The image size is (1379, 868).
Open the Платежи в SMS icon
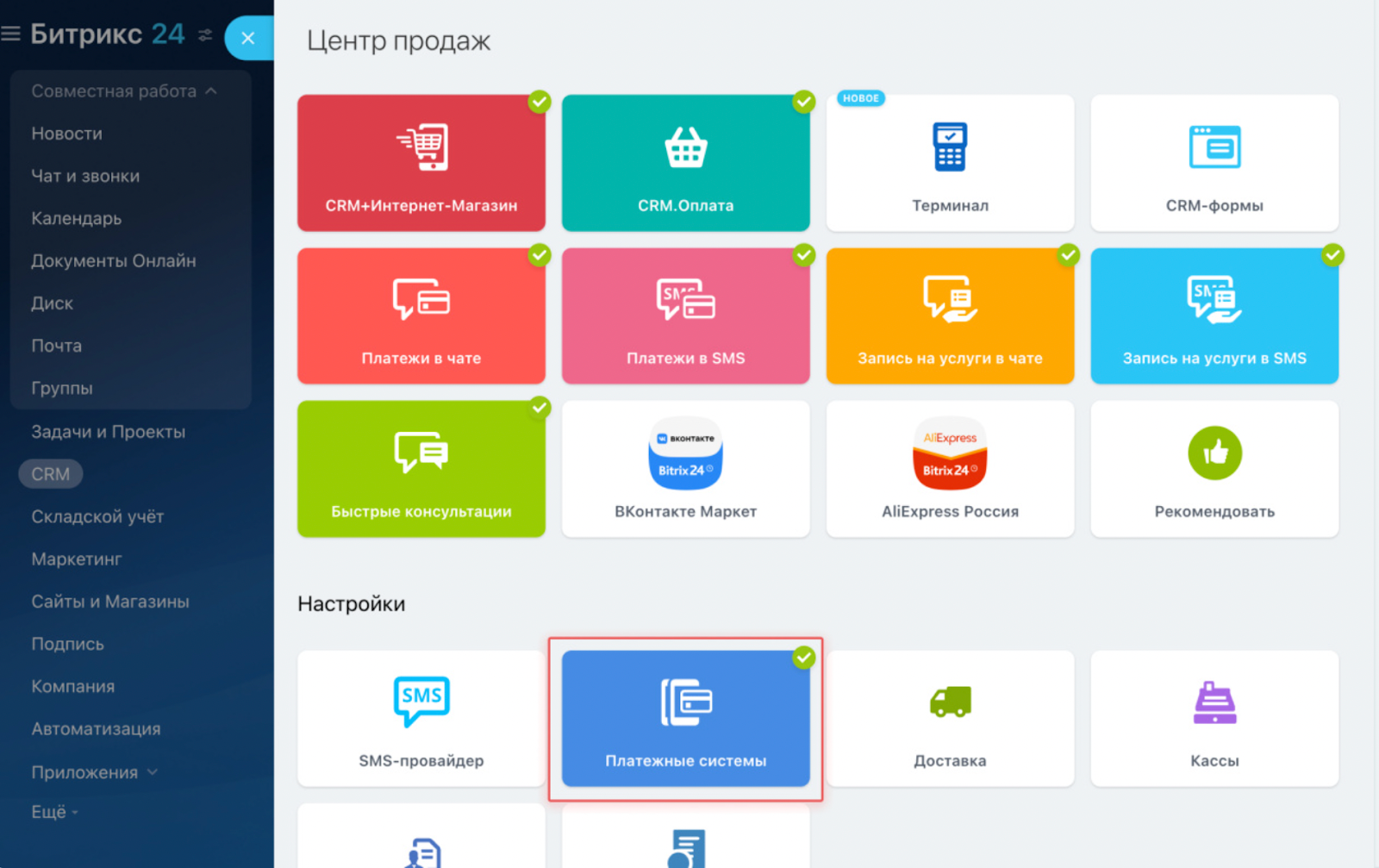(686, 299)
